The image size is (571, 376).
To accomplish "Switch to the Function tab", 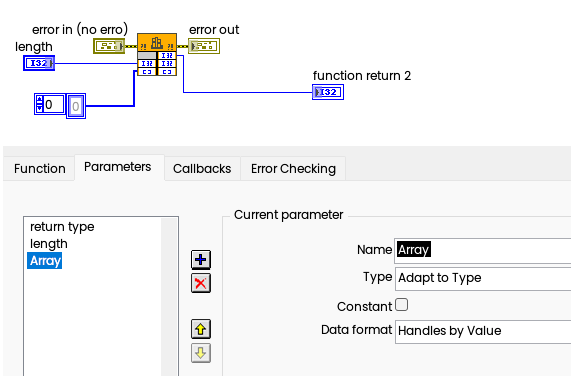I will pos(40,169).
